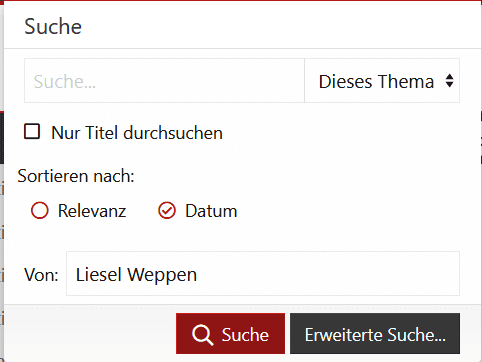Screen dimensions: 482x362
Task: Click the Relevanz label text
Action: (92, 211)
